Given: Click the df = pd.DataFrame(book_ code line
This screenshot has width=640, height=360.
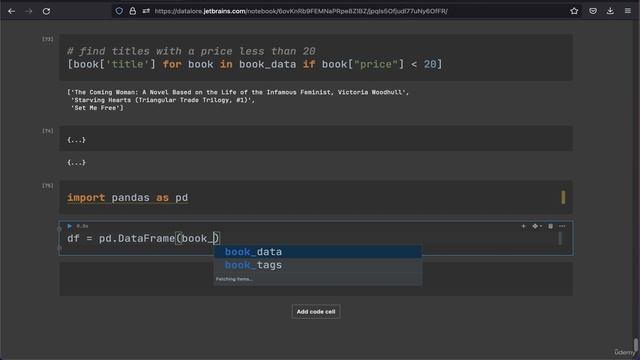Looking at the screenshot, I should (x=143, y=238).
